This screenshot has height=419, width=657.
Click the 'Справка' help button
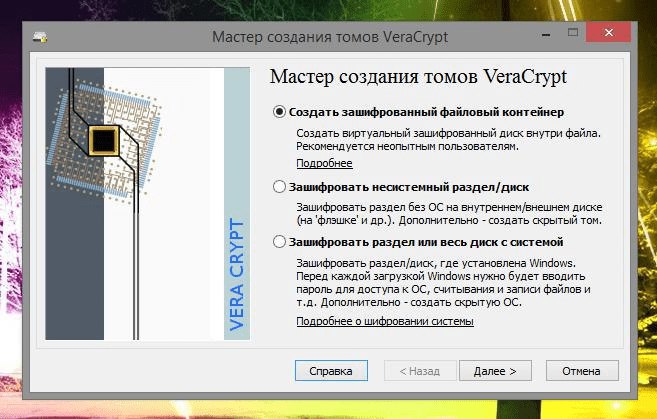click(x=331, y=371)
